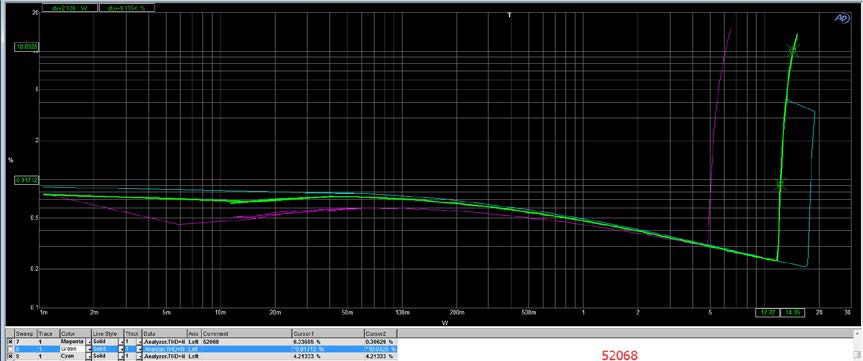Click the AP logo icon in graph corner

(x=840, y=18)
